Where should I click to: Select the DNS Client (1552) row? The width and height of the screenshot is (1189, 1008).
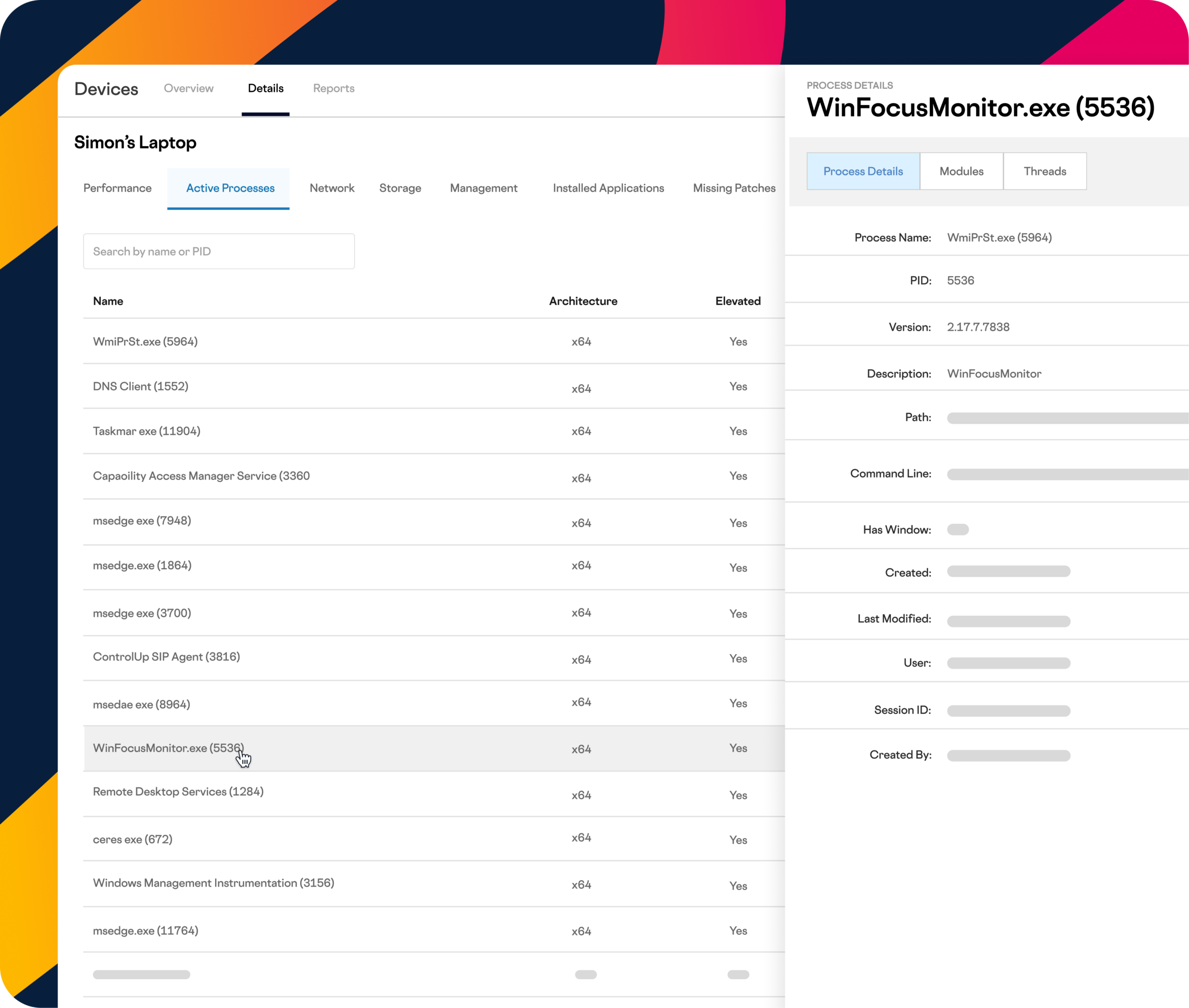click(141, 386)
